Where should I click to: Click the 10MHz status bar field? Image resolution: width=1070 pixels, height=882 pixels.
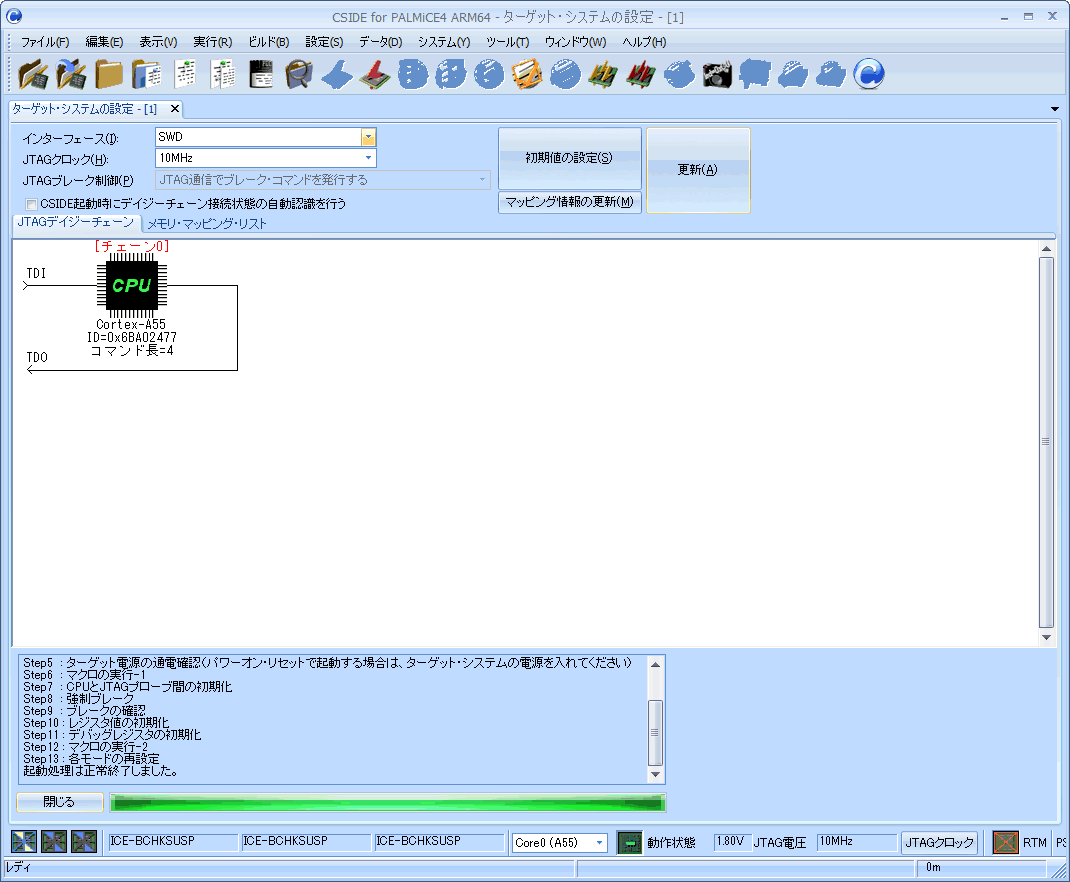pos(856,842)
